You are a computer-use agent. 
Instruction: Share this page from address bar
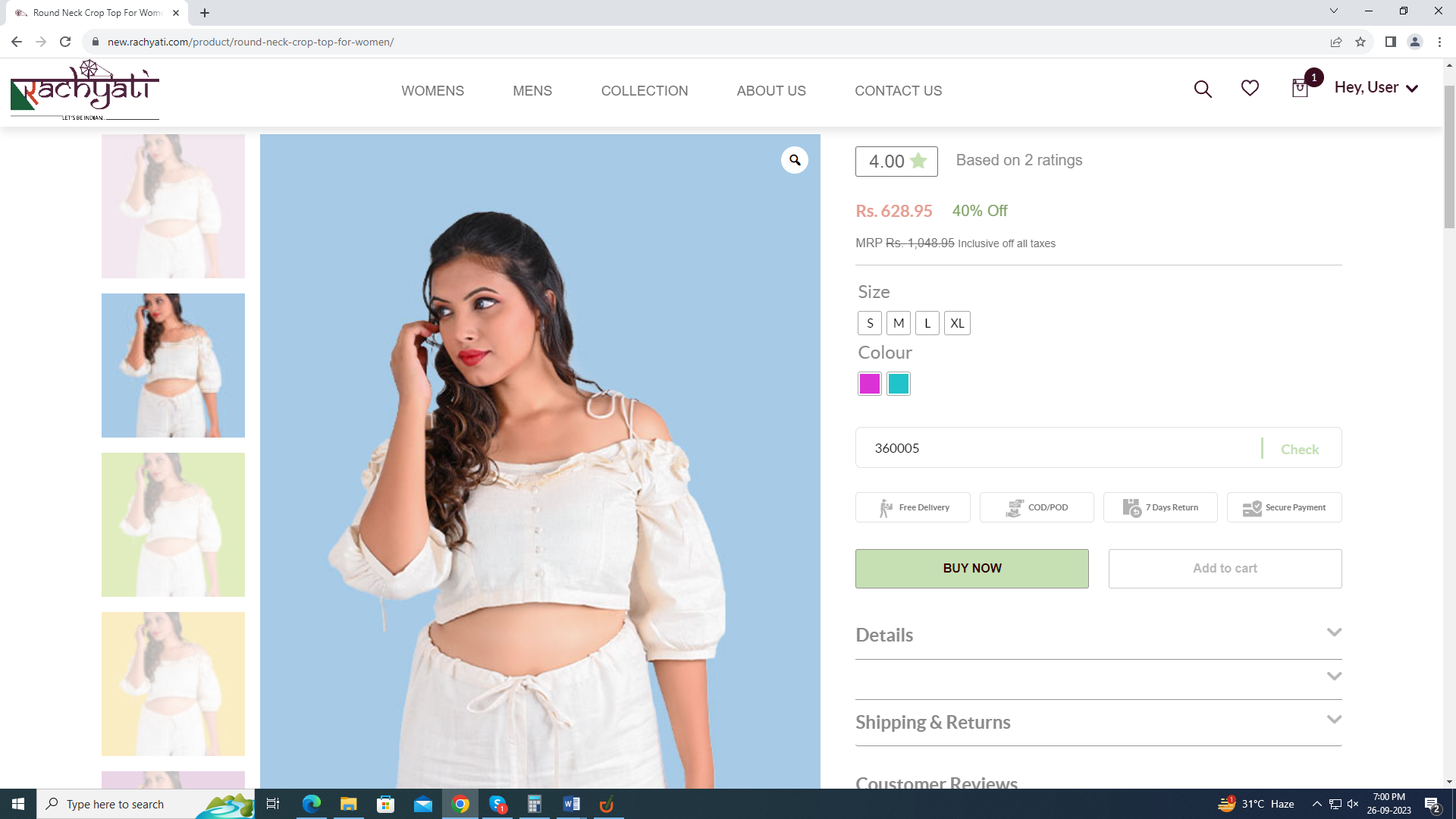[1336, 42]
